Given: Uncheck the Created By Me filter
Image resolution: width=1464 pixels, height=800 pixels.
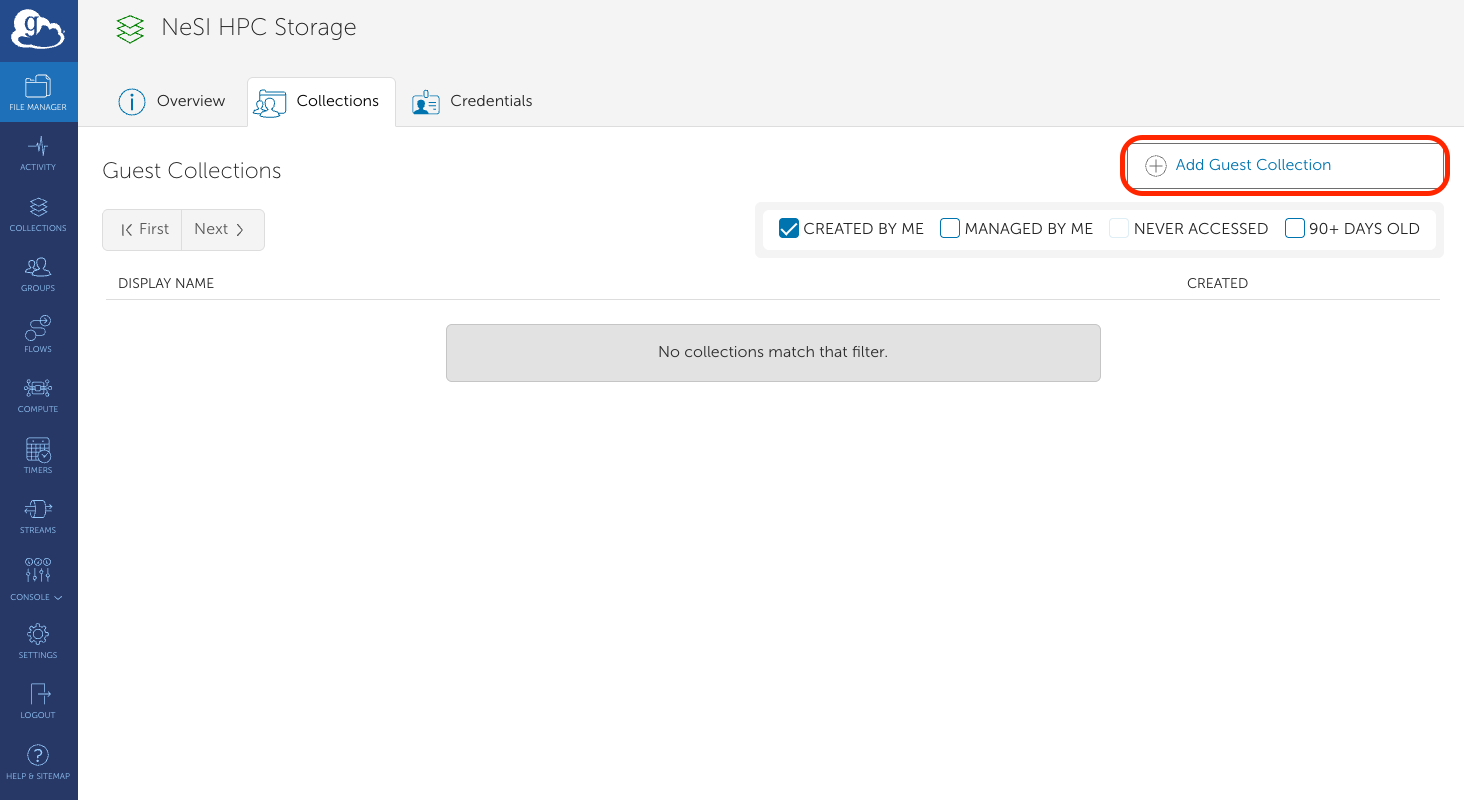Looking at the screenshot, I should click(789, 229).
